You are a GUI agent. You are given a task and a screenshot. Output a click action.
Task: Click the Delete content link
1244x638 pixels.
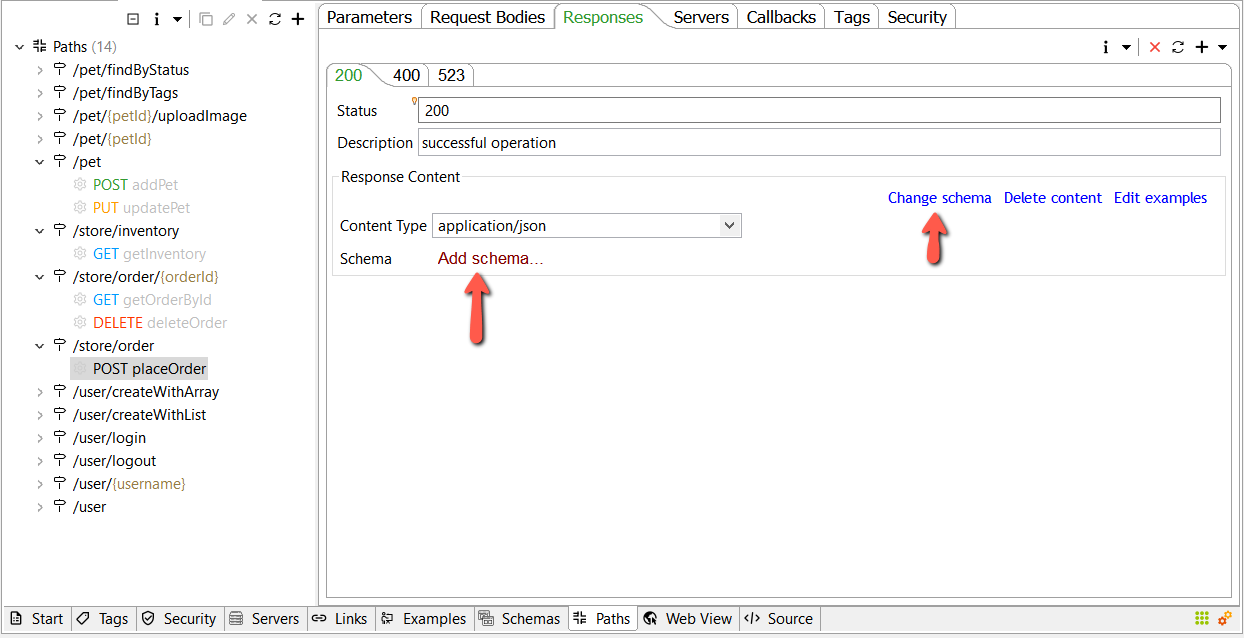pyautogui.click(x=1053, y=198)
